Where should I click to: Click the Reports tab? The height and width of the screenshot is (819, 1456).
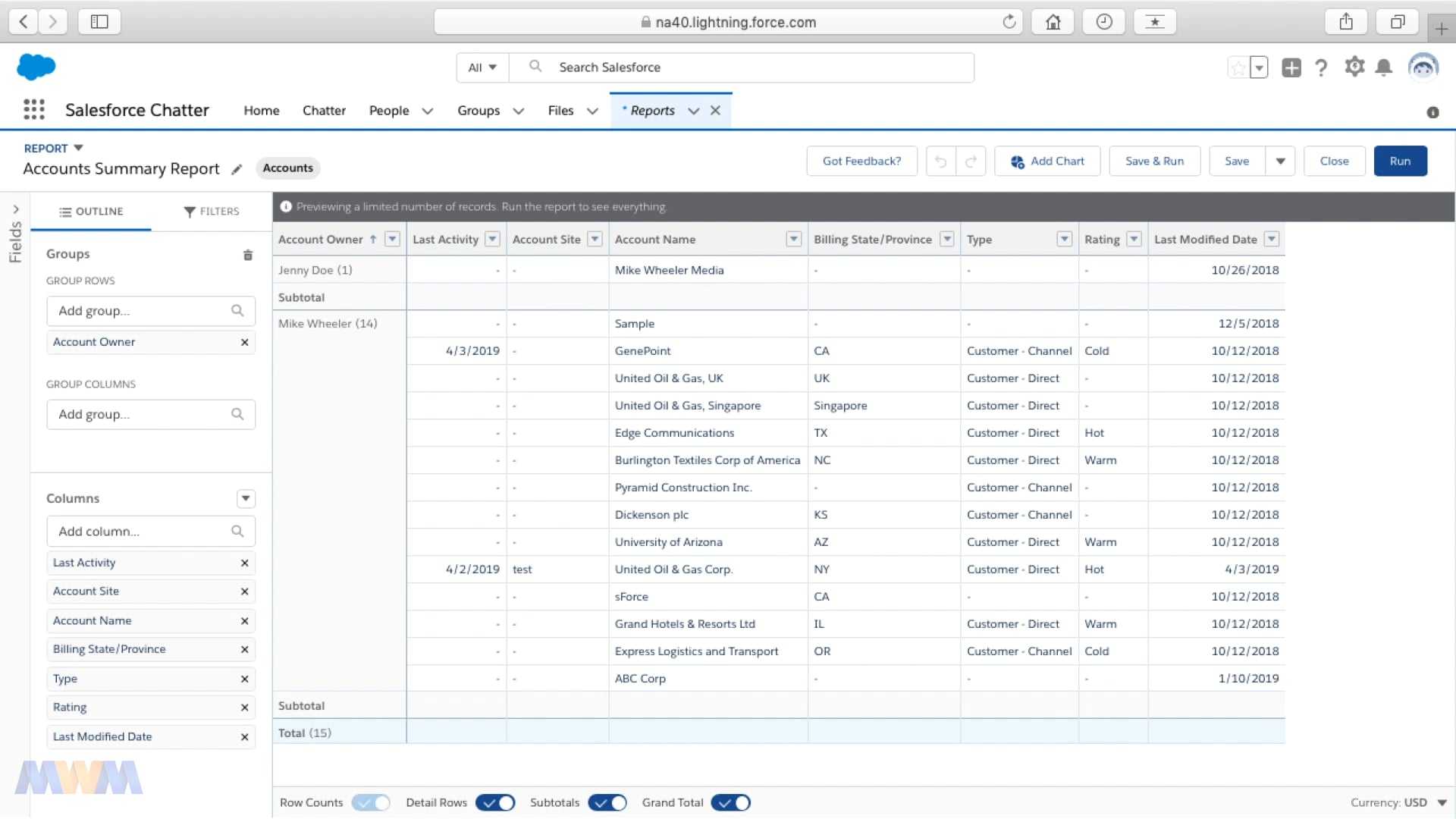pyautogui.click(x=652, y=110)
